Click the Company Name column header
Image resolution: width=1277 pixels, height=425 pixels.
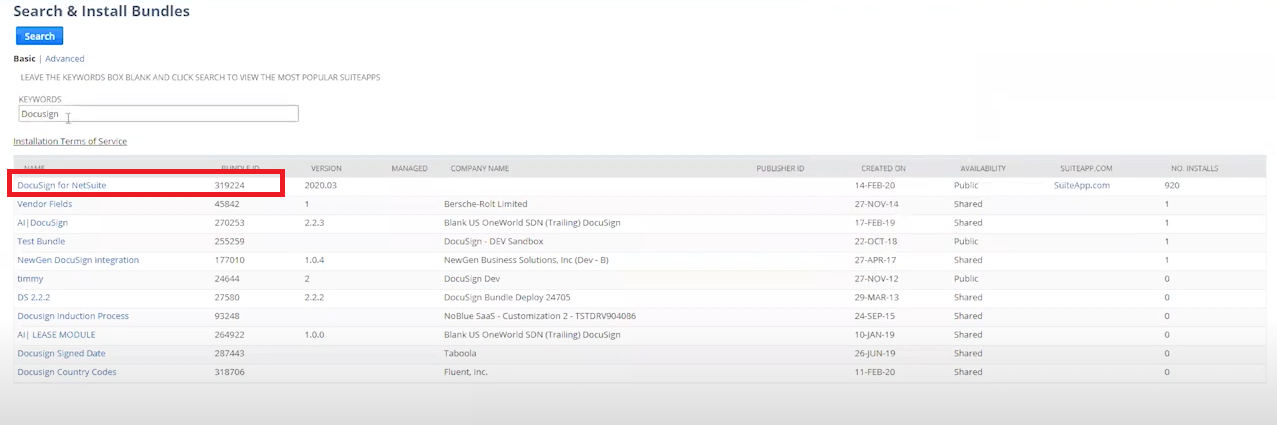point(480,168)
